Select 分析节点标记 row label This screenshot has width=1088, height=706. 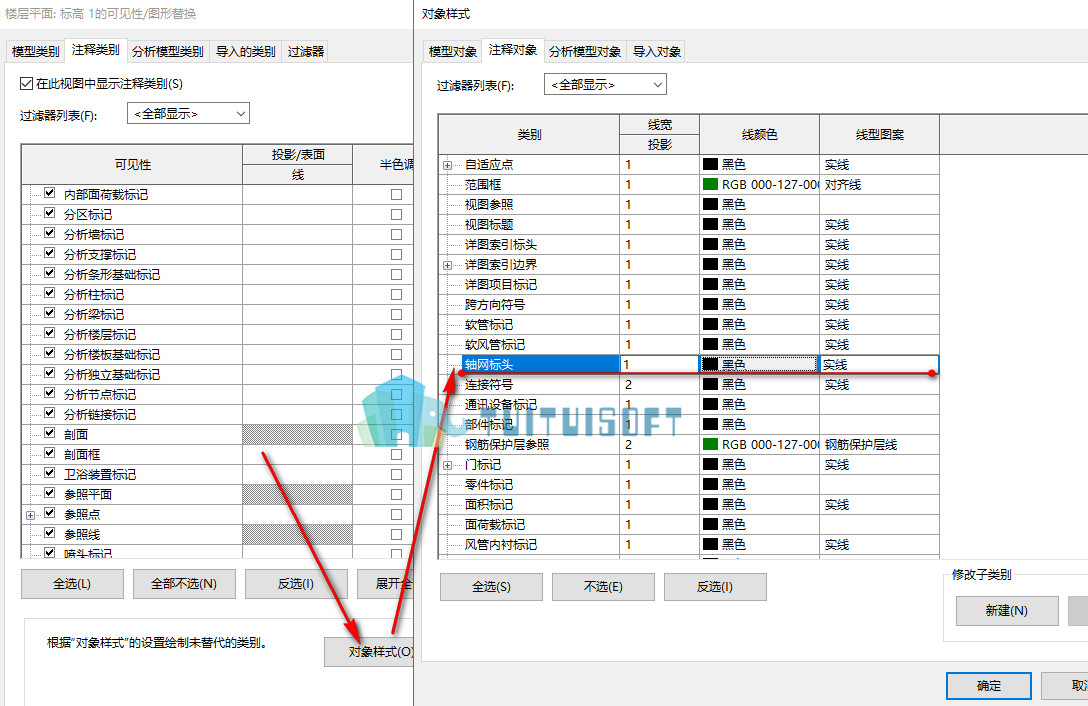point(100,394)
